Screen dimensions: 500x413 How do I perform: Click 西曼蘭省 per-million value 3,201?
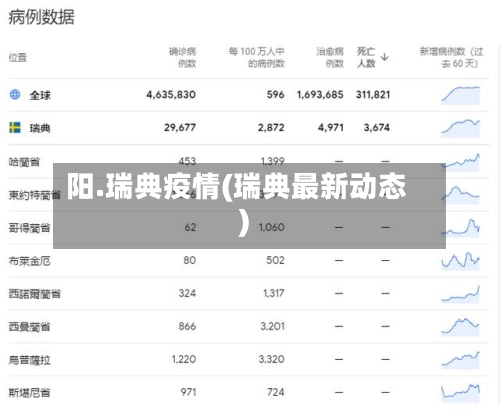pyautogui.click(x=272, y=326)
